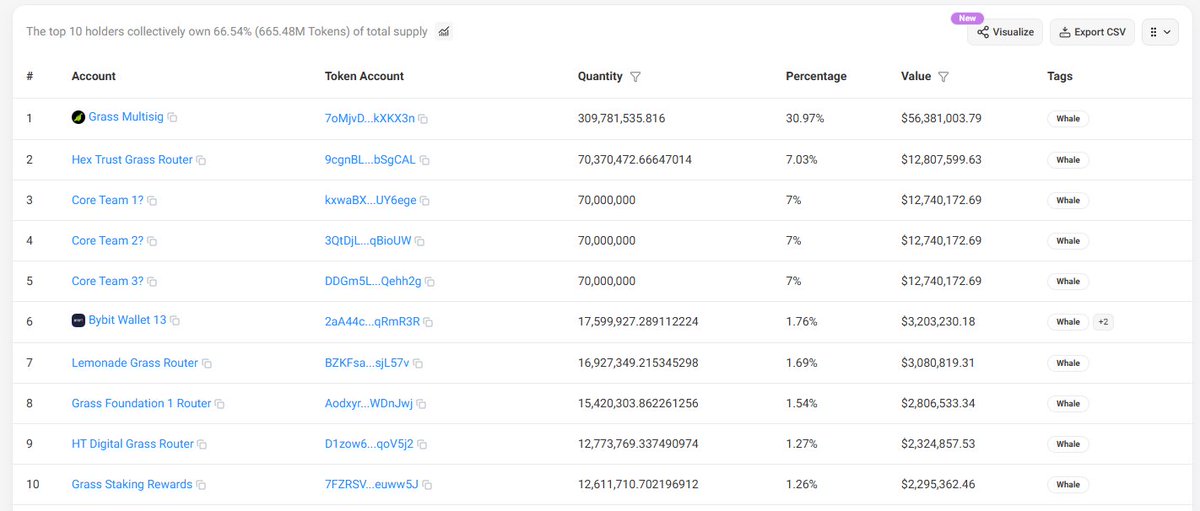This screenshot has width=1200, height=511.
Task: Copy the Bybit Wallet 13 account address
Action: pos(175,321)
